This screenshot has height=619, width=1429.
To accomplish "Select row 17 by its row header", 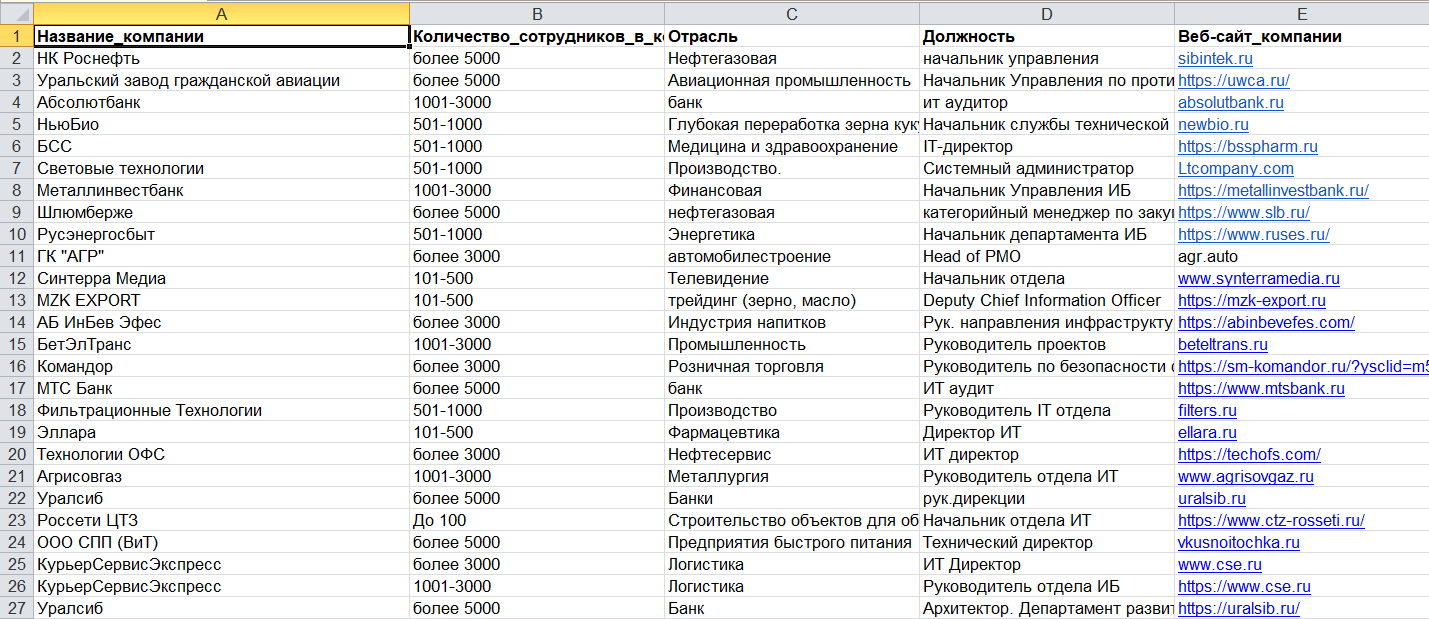I will point(15,388).
